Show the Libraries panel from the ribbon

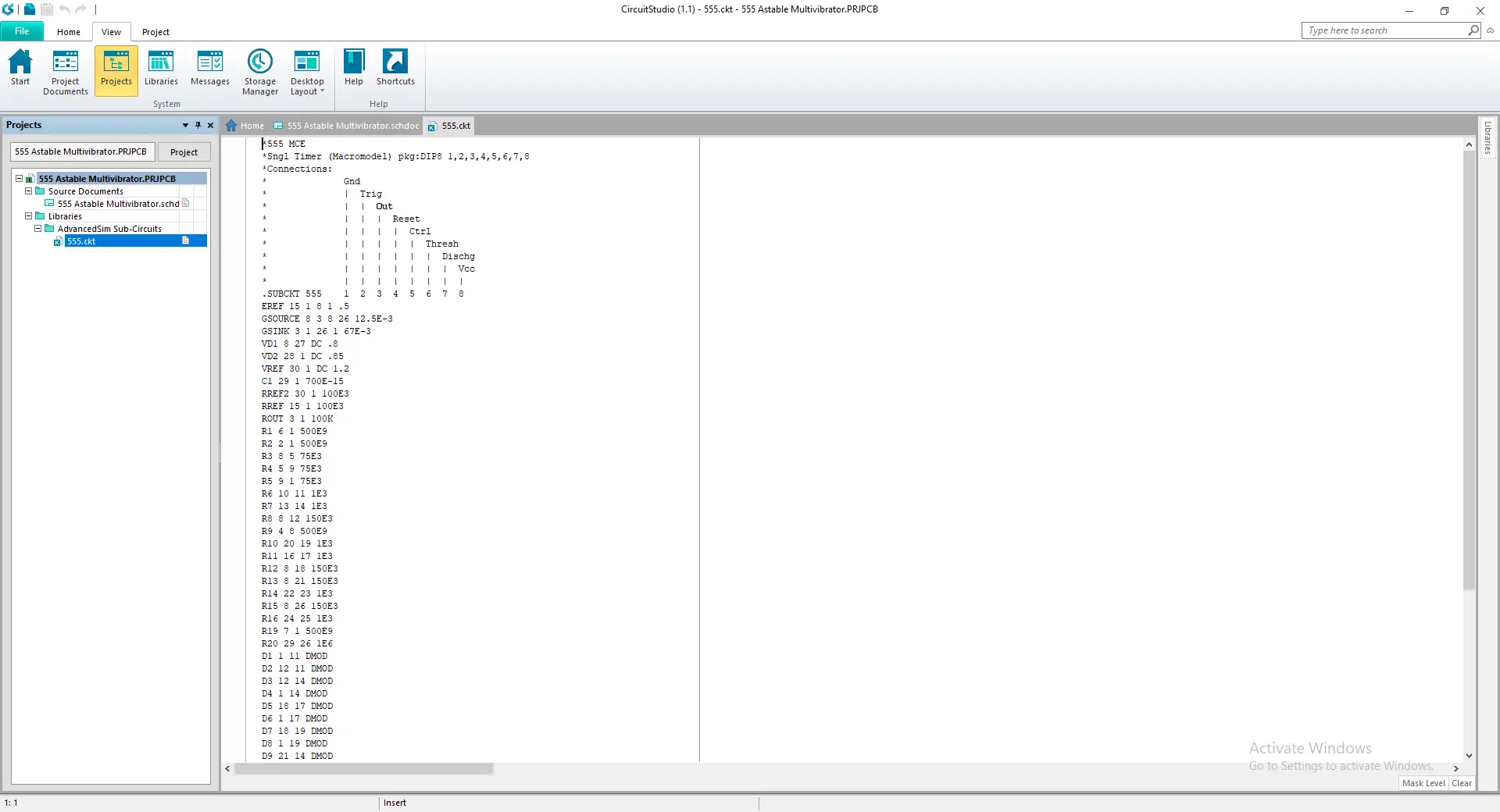[x=161, y=68]
